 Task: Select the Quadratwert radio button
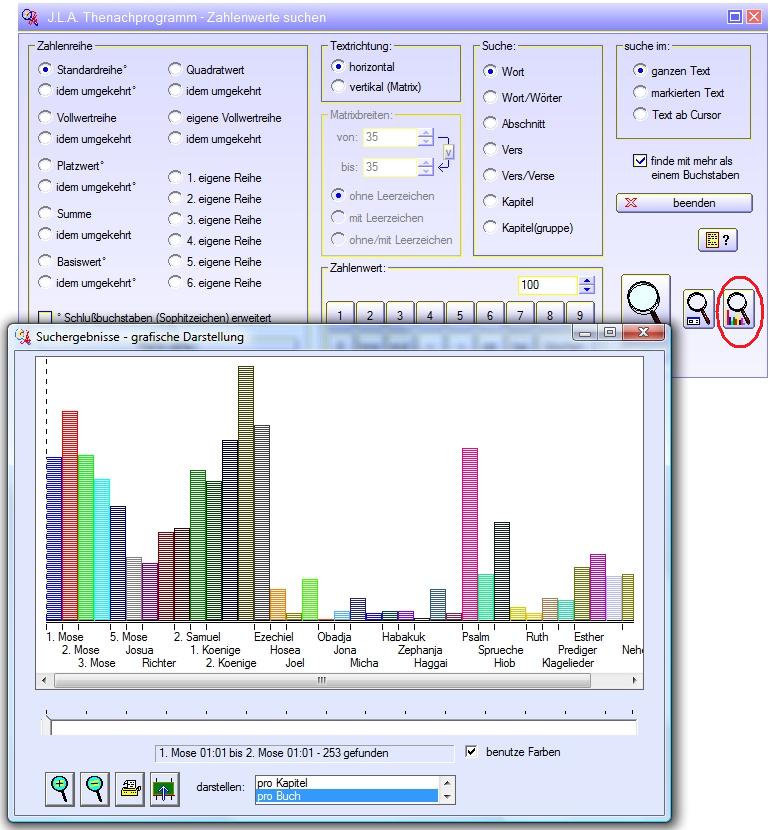175,70
